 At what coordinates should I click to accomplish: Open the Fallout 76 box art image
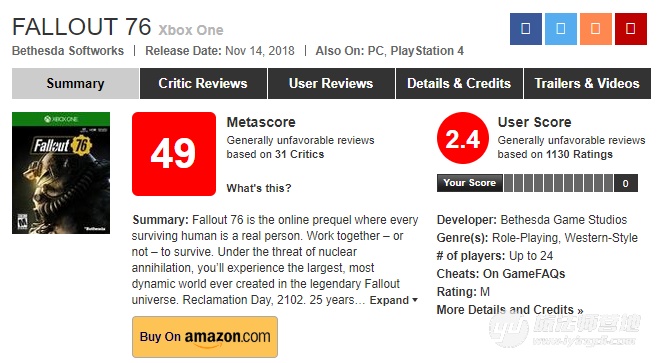pyautogui.click(x=61, y=173)
